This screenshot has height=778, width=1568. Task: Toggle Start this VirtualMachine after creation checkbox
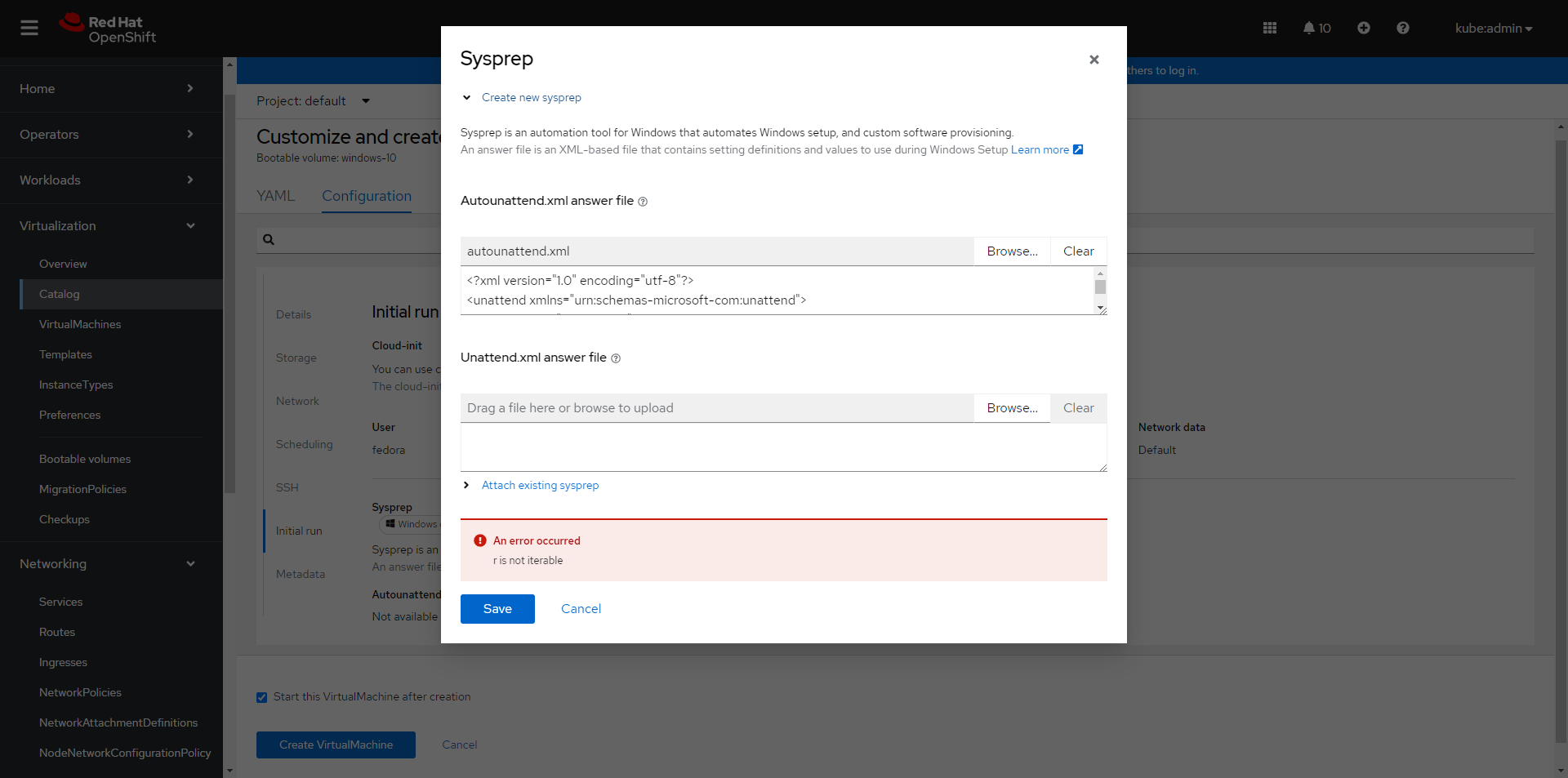click(x=262, y=697)
